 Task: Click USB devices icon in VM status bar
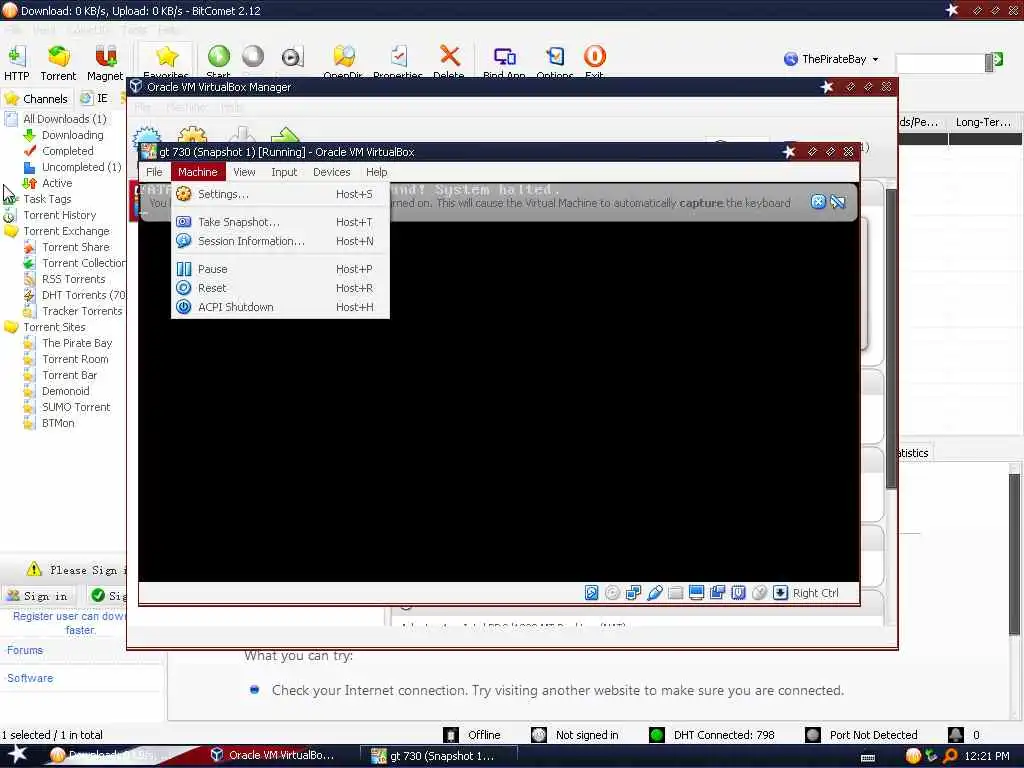point(654,593)
